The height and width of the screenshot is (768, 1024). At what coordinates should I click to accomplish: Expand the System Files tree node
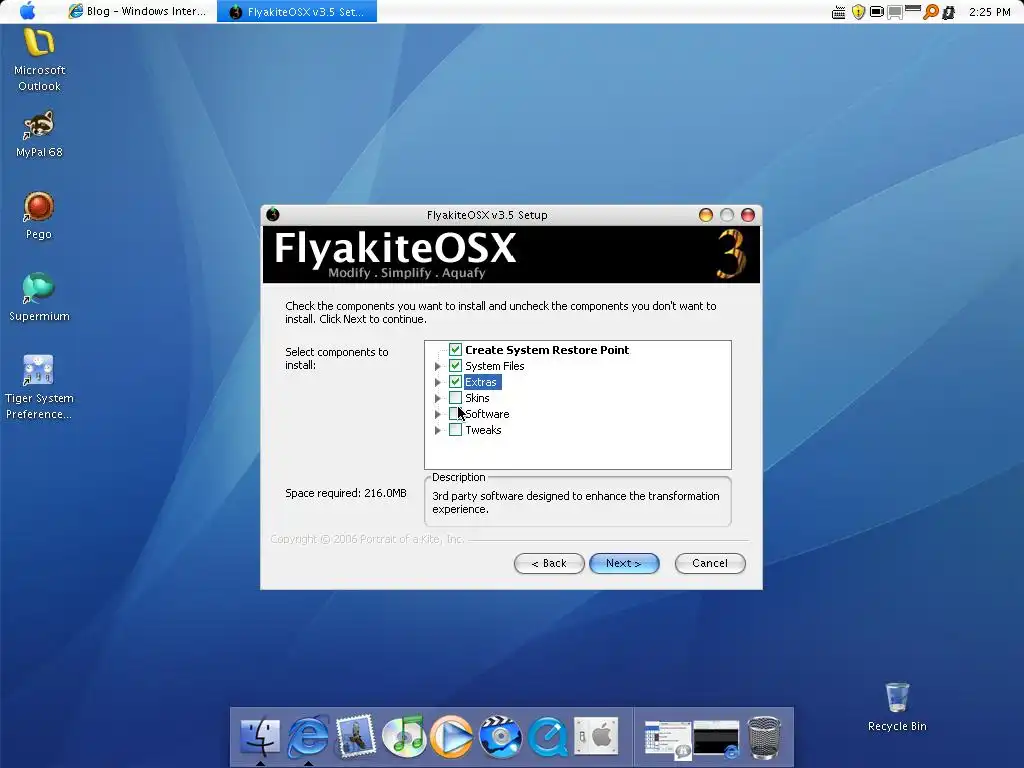pos(438,366)
